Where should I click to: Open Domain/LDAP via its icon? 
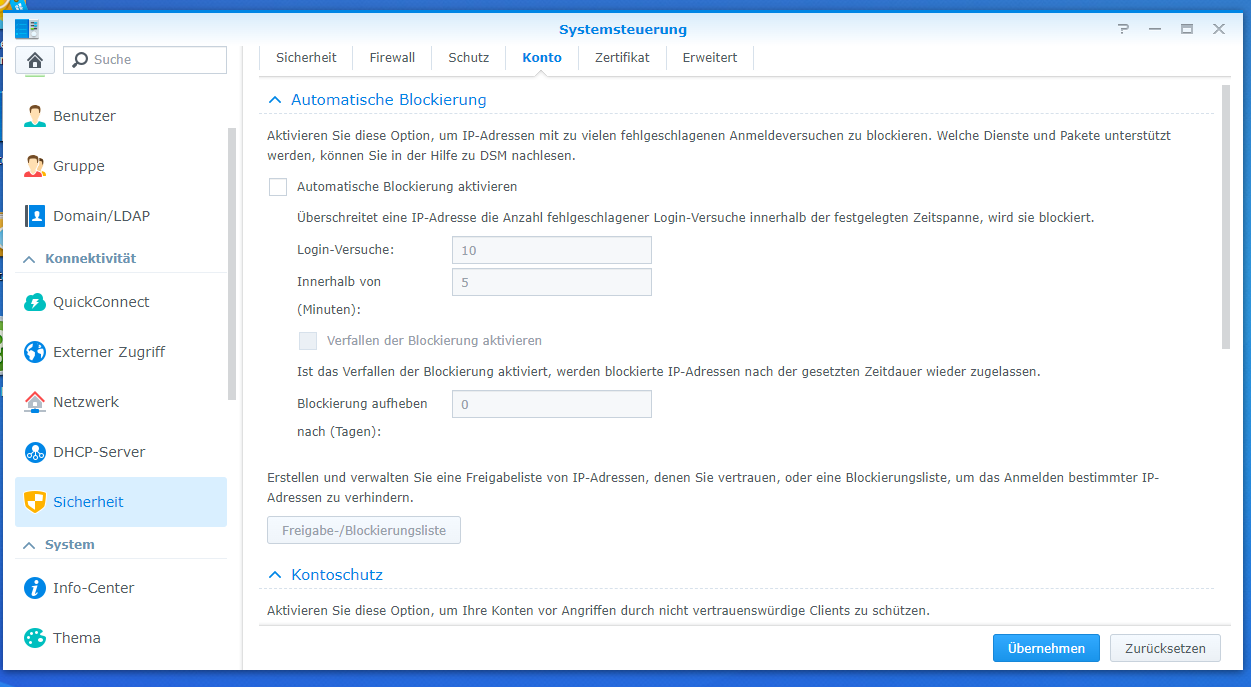pos(35,216)
